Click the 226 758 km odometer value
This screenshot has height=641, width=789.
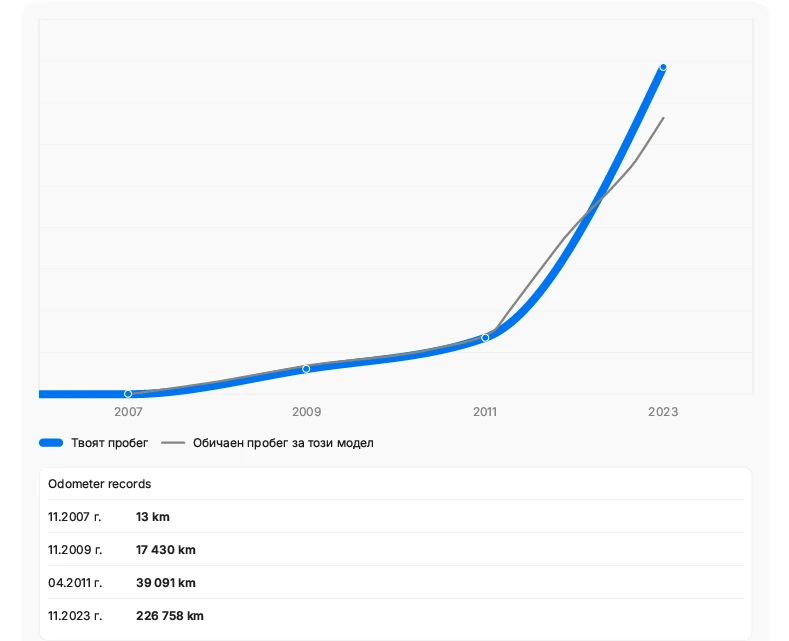(x=170, y=616)
